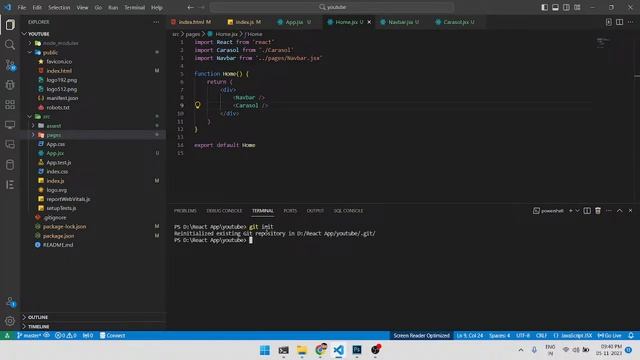Click the remote window status icon
The height and width of the screenshot is (360, 640).
click(7, 336)
